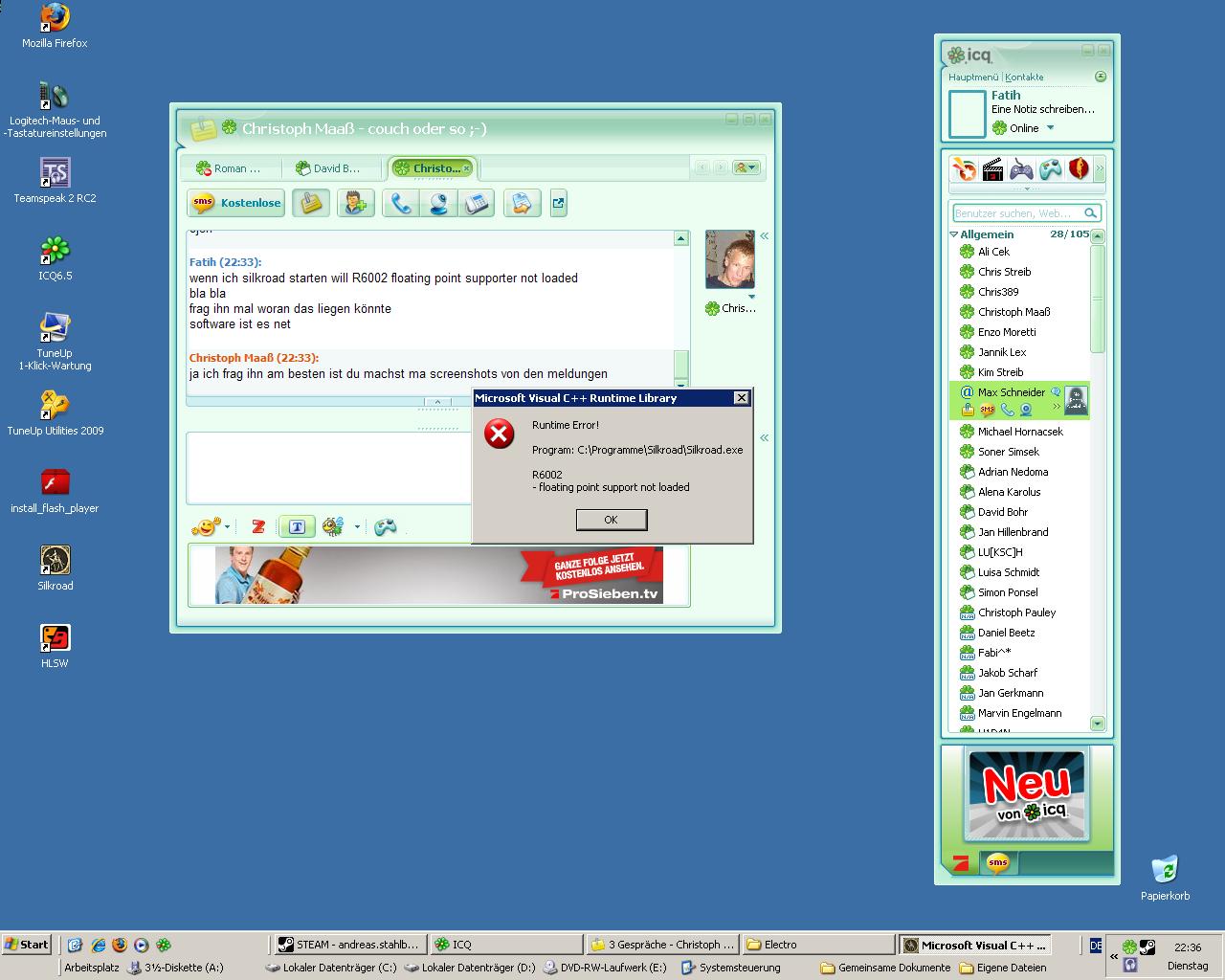This screenshot has width=1225, height=980.
Task: Click the red Zlango Z icon
Action: point(257,526)
